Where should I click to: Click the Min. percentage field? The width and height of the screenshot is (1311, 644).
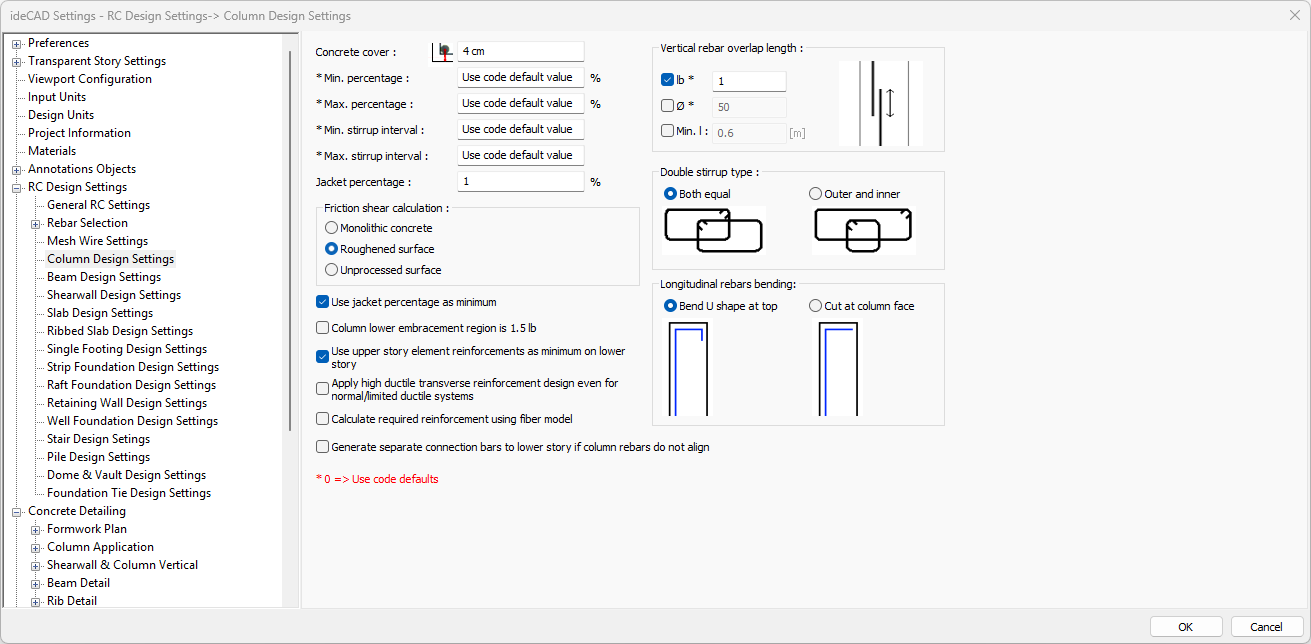click(x=520, y=77)
